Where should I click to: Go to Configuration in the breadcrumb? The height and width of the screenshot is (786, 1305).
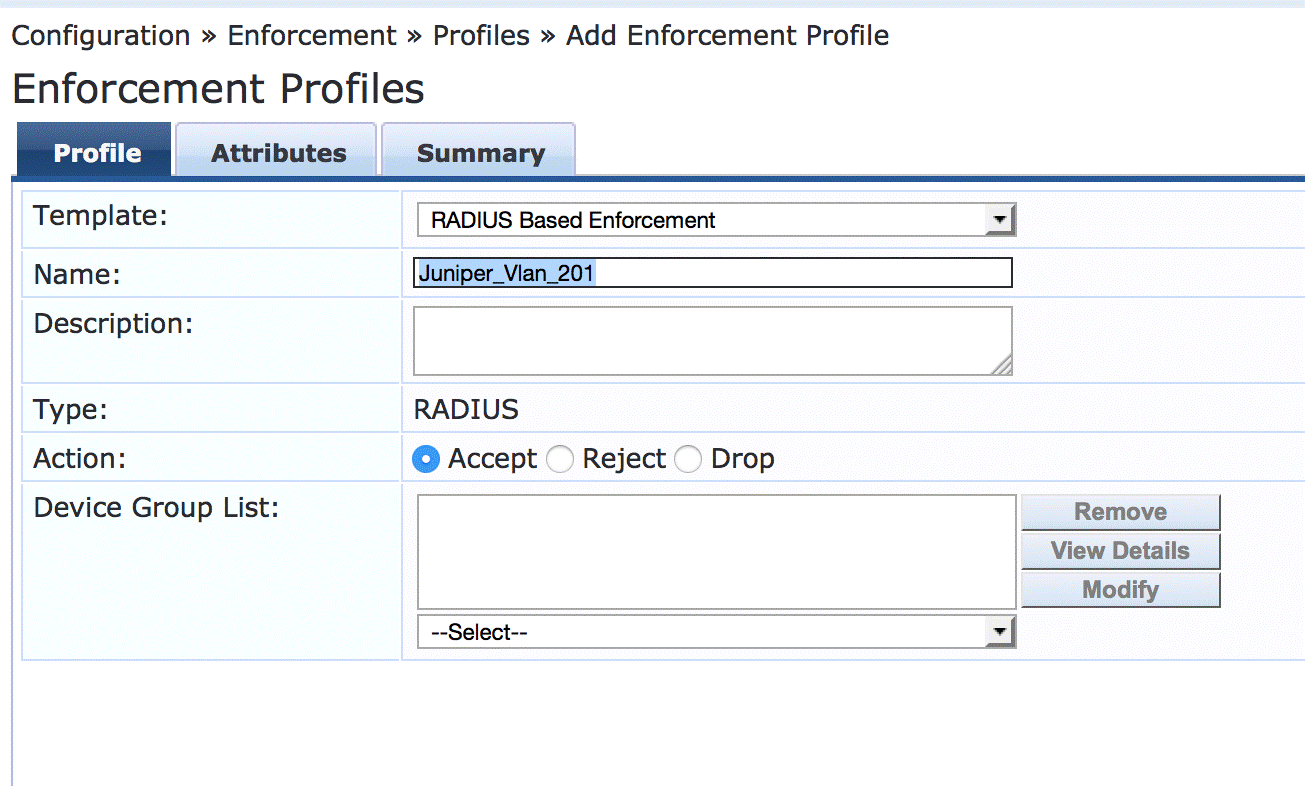(100, 36)
